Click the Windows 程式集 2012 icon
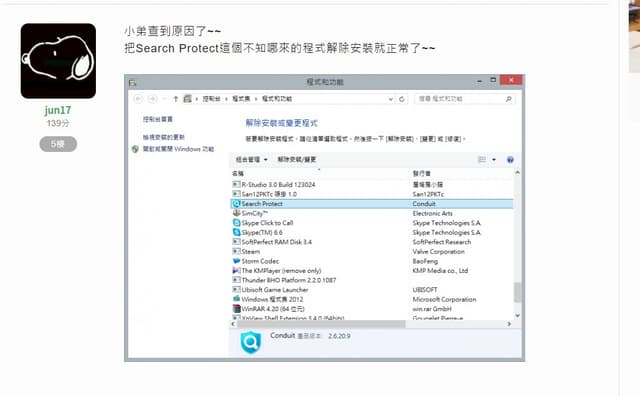640x396 pixels. [236, 299]
